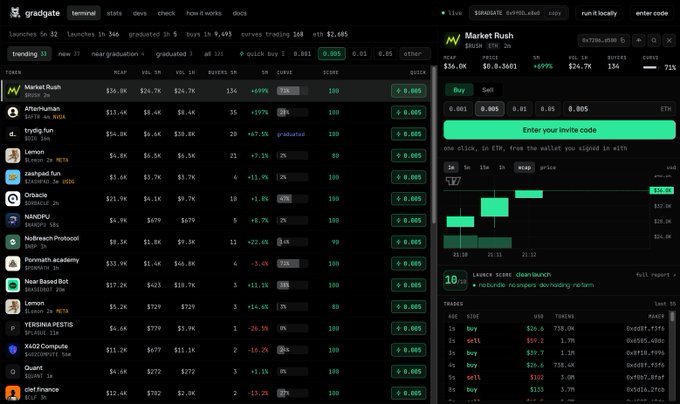Open the full report link
The image size is (680, 404).
[656, 274]
